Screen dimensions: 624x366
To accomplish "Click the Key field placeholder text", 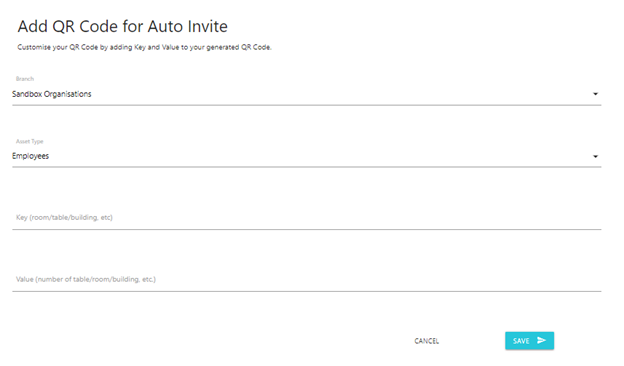I will click(x=64, y=218).
